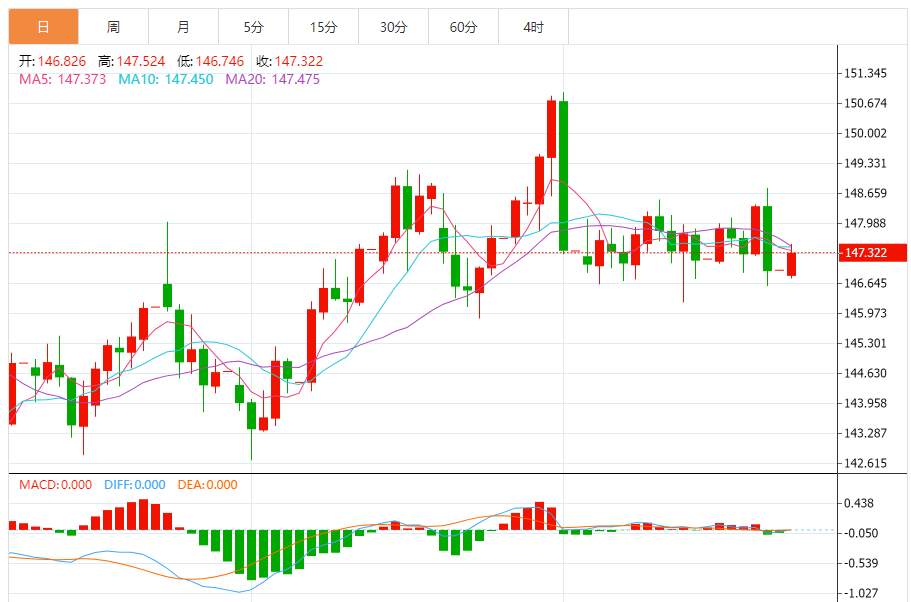The image size is (911, 602).
Task: Click the 143.287 price axis label
Action: [866, 433]
